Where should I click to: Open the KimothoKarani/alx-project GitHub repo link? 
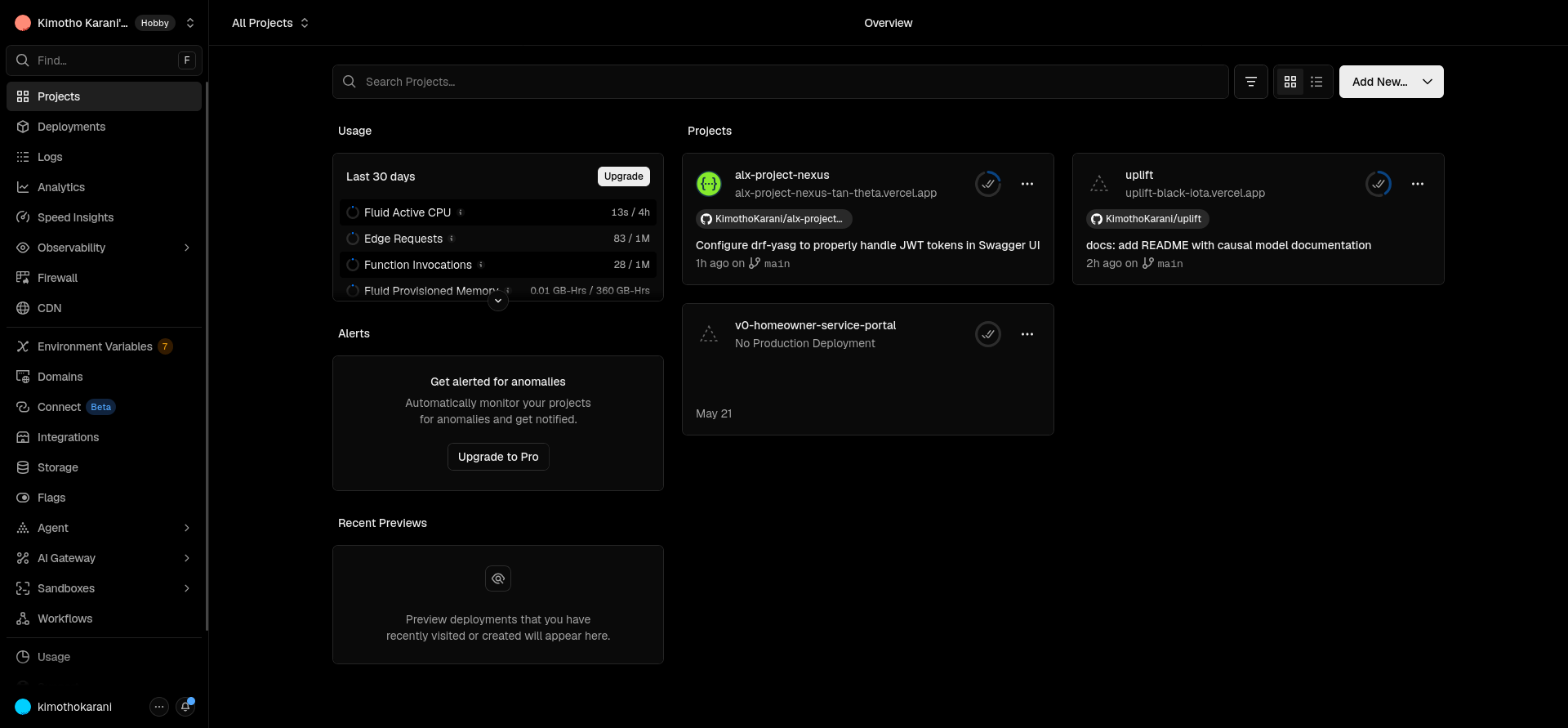(774, 219)
